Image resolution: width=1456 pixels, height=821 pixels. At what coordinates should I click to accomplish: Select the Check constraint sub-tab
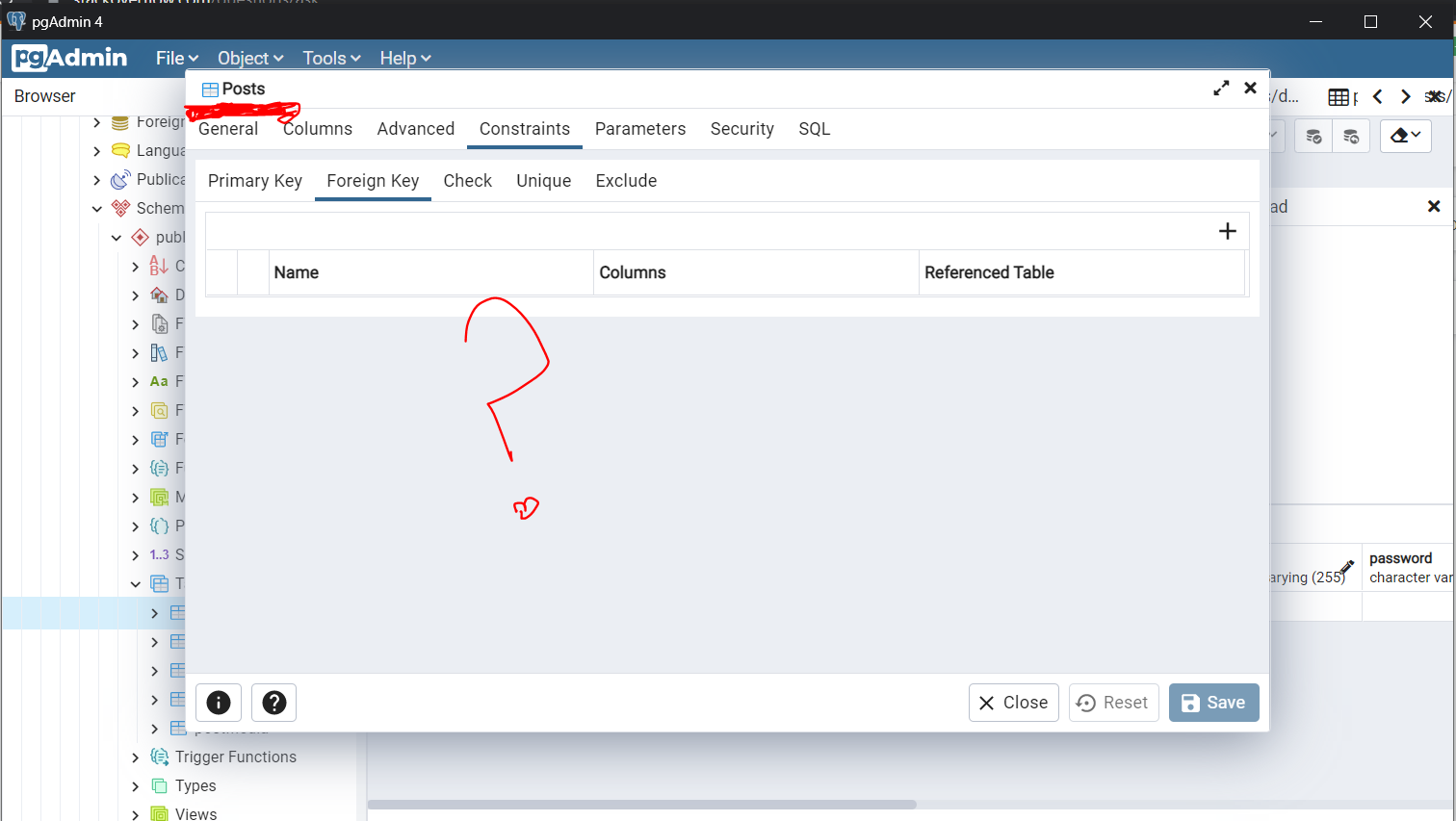click(468, 181)
